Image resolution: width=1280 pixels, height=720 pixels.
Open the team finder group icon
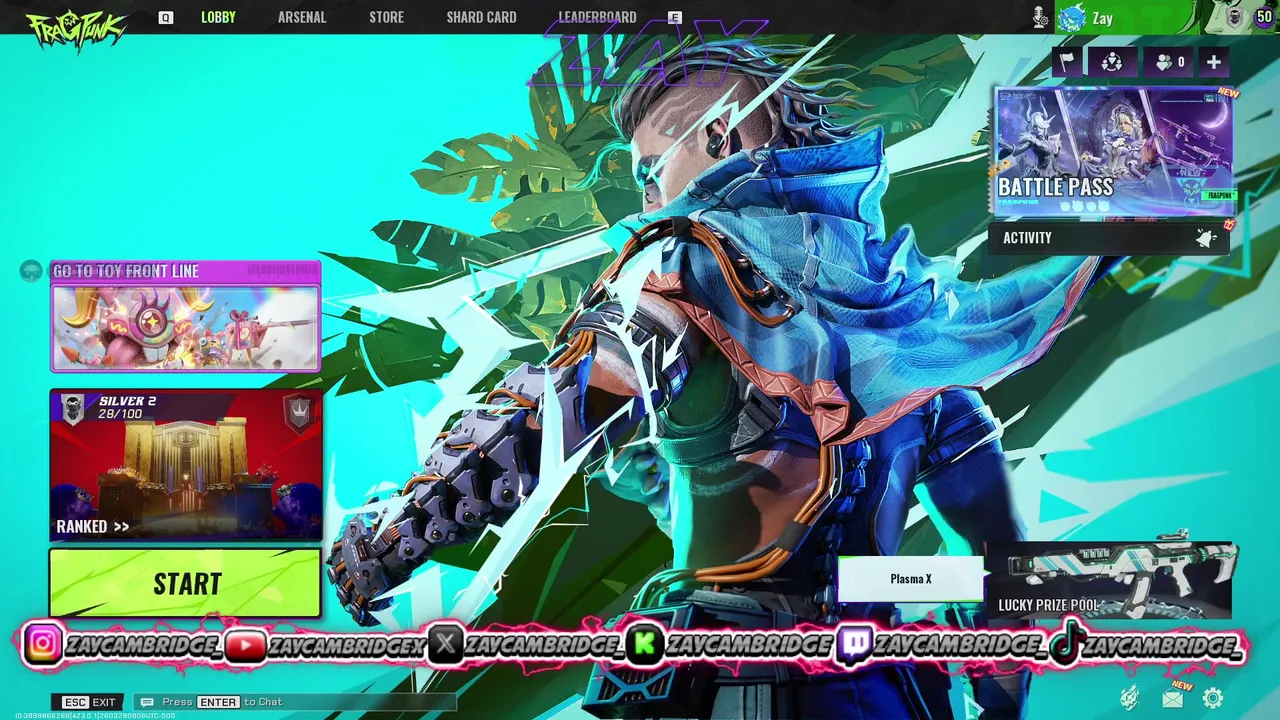pyautogui.click(x=1112, y=62)
